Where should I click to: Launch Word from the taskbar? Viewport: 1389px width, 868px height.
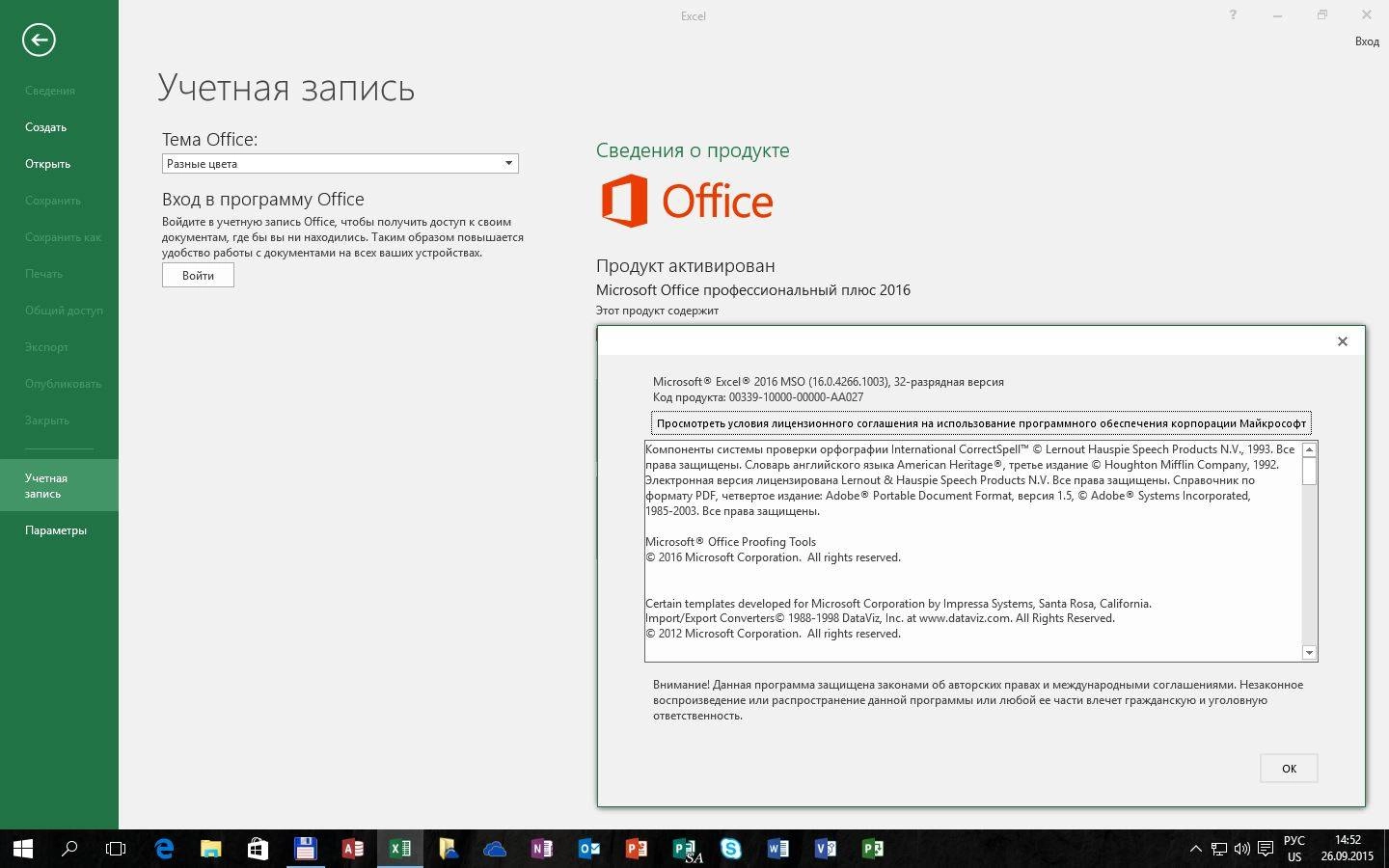(x=777, y=849)
